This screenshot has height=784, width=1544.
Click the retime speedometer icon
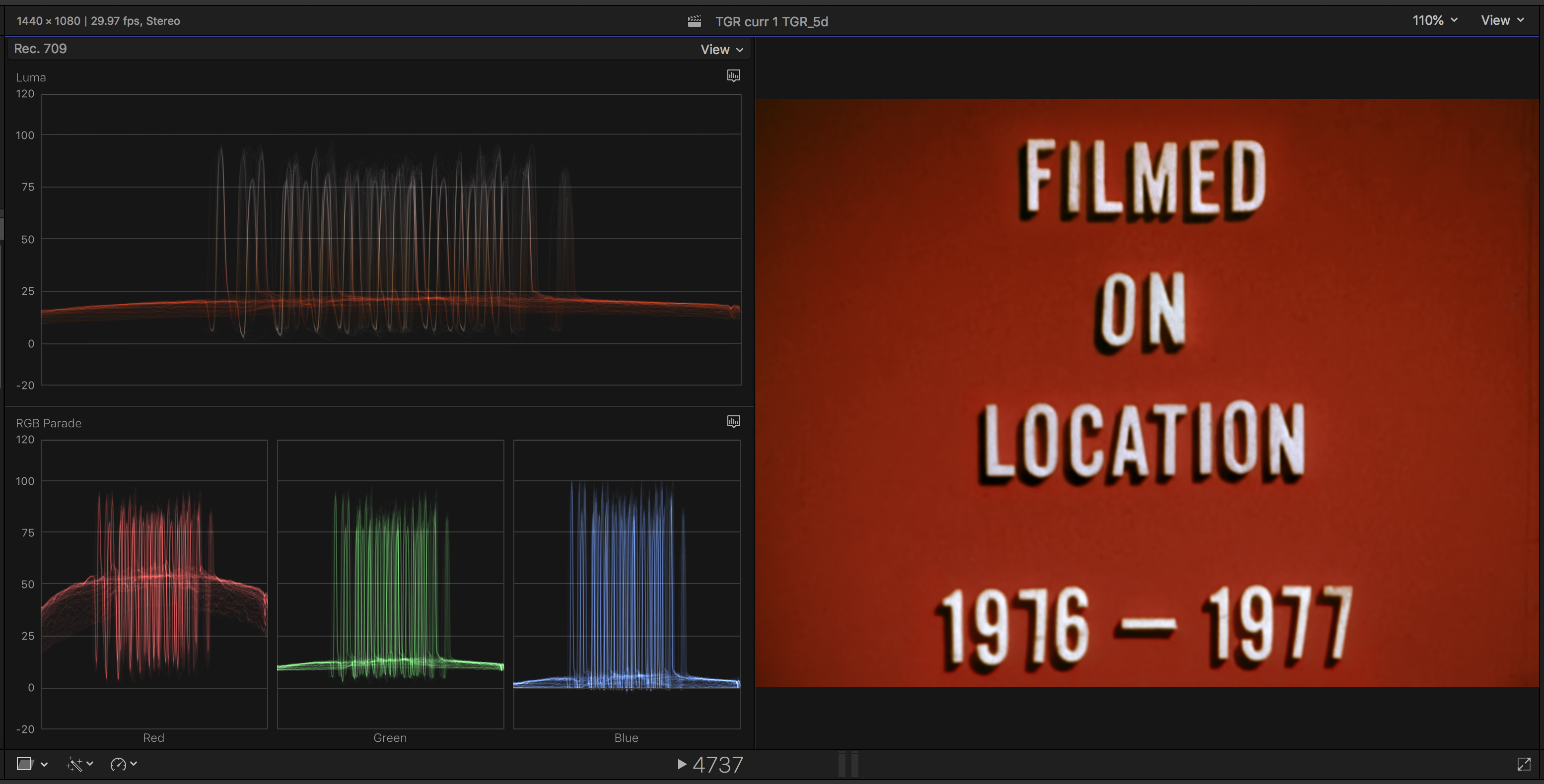pos(118,764)
